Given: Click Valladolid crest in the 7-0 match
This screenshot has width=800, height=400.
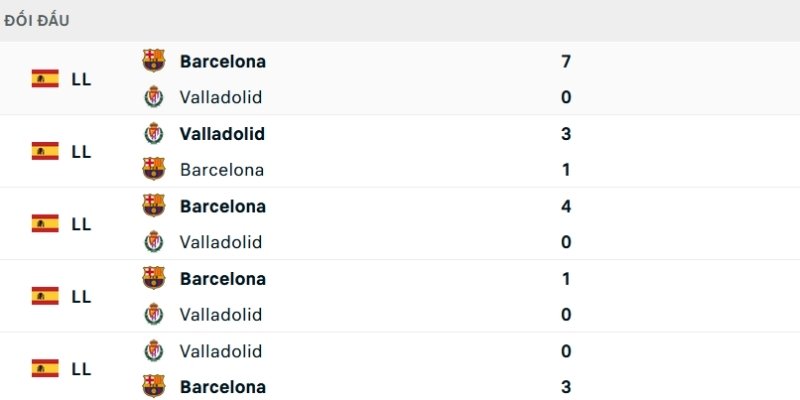Looking at the screenshot, I should [x=154, y=97].
